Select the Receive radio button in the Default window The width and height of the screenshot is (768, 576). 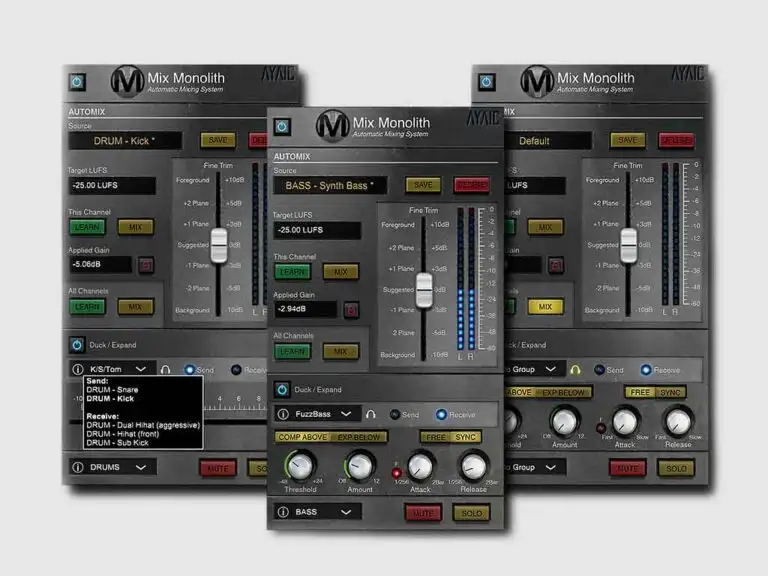point(646,370)
